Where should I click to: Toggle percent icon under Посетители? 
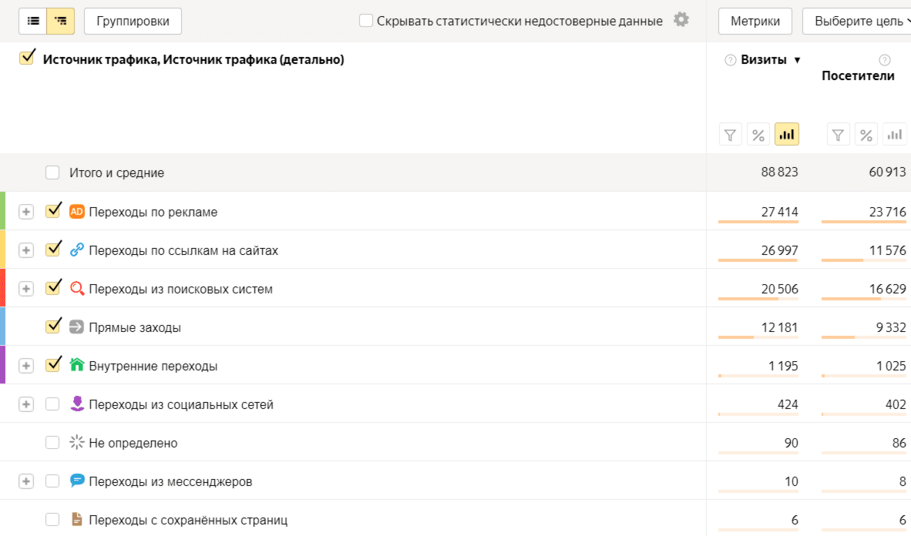point(866,135)
